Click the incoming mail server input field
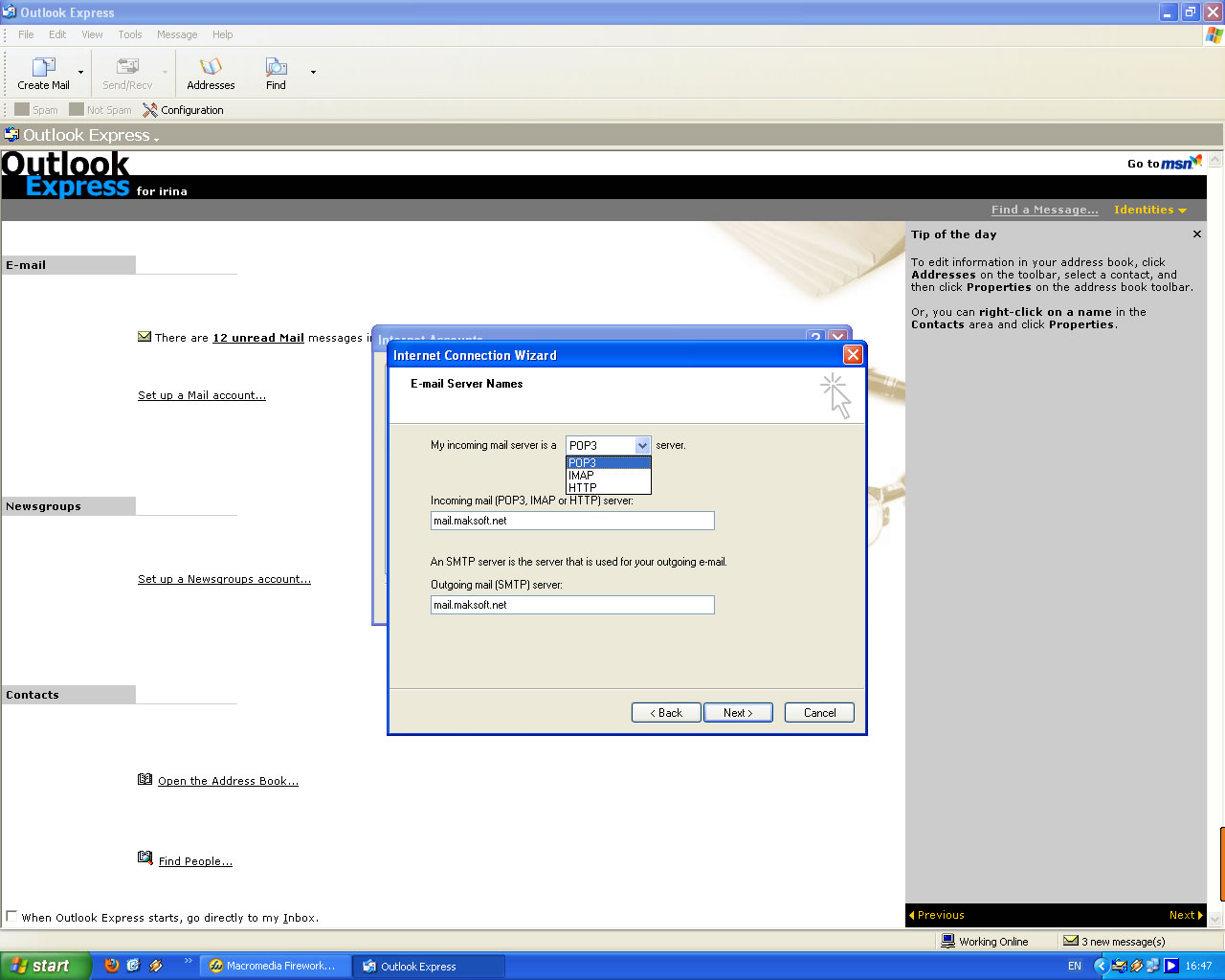Image resolution: width=1225 pixels, height=980 pixels. (572, 521)
